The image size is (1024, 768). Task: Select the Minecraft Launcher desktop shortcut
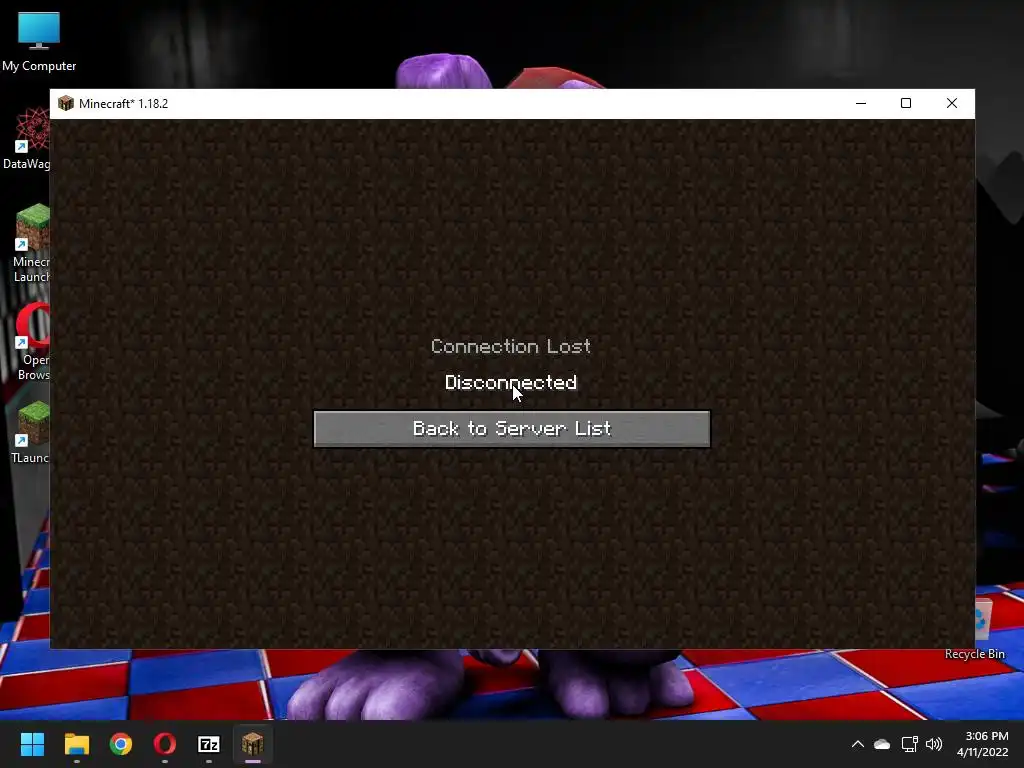pyautogui.click(x=31, y=243)
